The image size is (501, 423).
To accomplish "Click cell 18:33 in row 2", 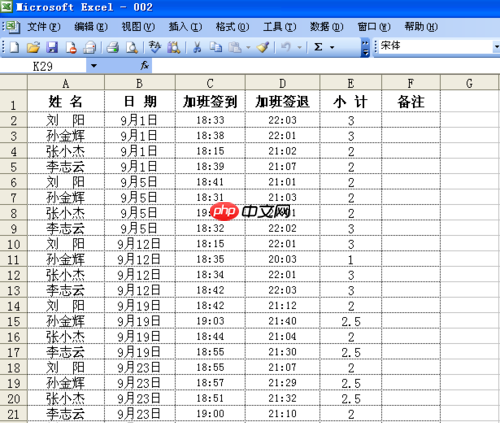I will pos(210,120).
